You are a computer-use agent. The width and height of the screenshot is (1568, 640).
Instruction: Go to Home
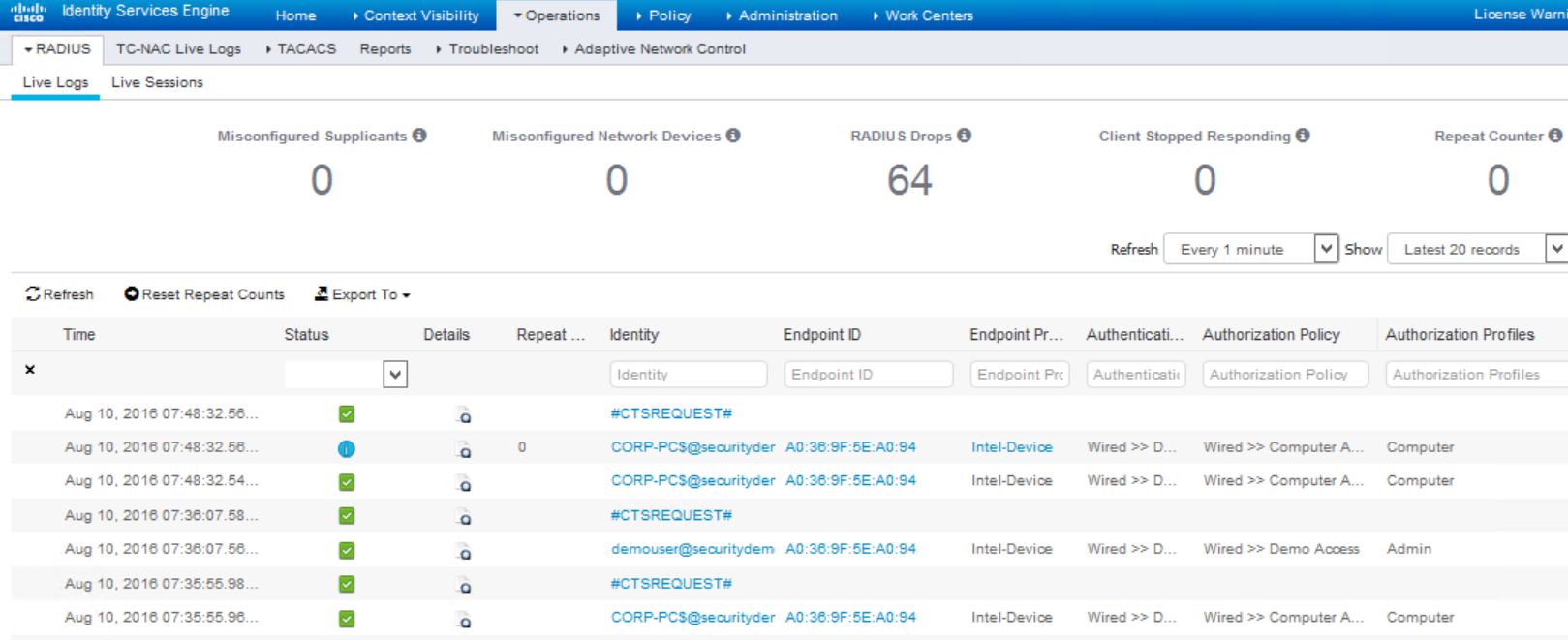295,15
